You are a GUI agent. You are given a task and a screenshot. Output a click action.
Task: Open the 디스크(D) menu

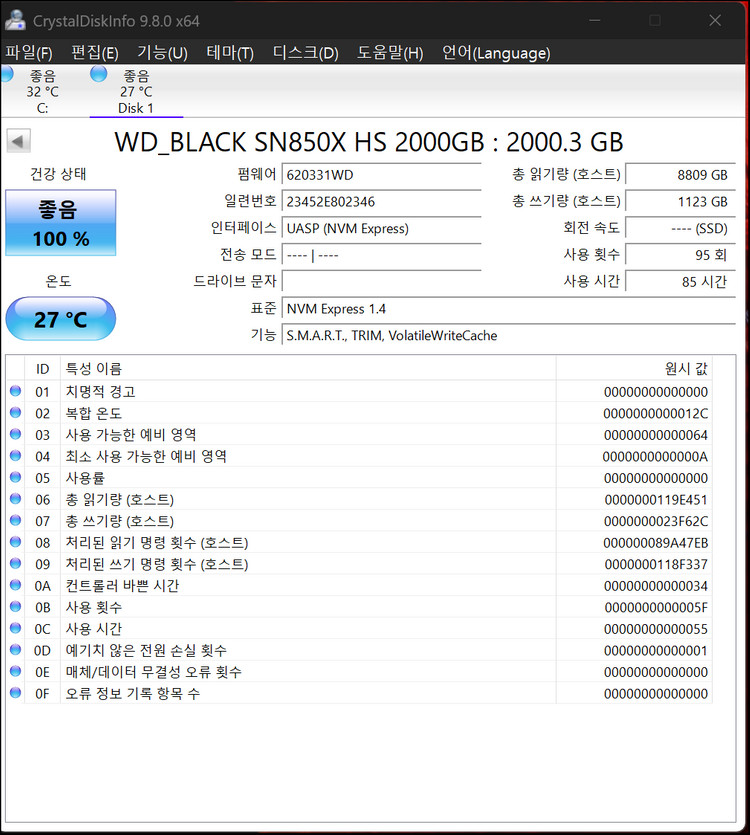coord(305,52)
